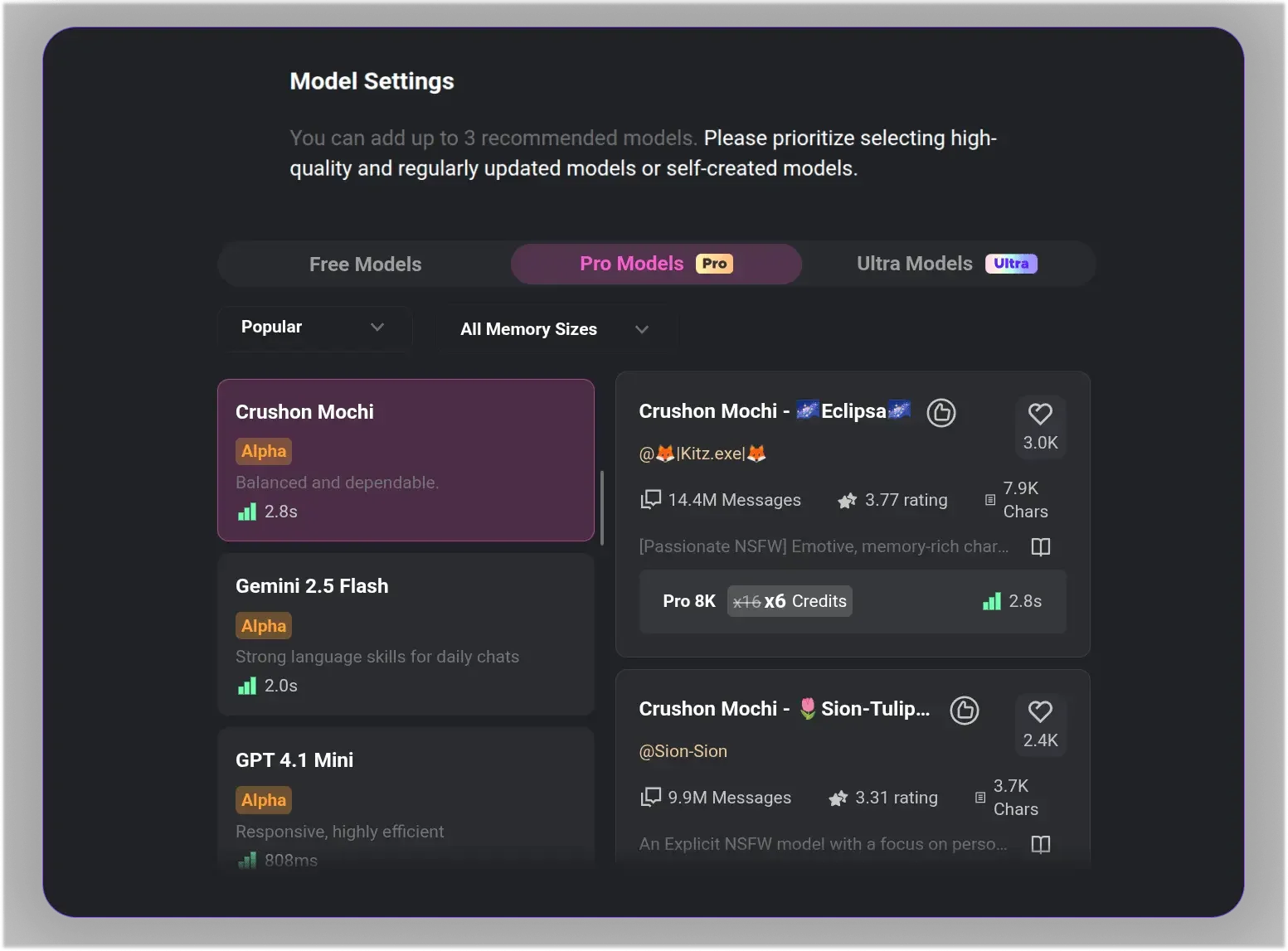Viewport: 1288px width, 951px height.
Task: Switch to the Free Models tab
Action: coord(365,264)
